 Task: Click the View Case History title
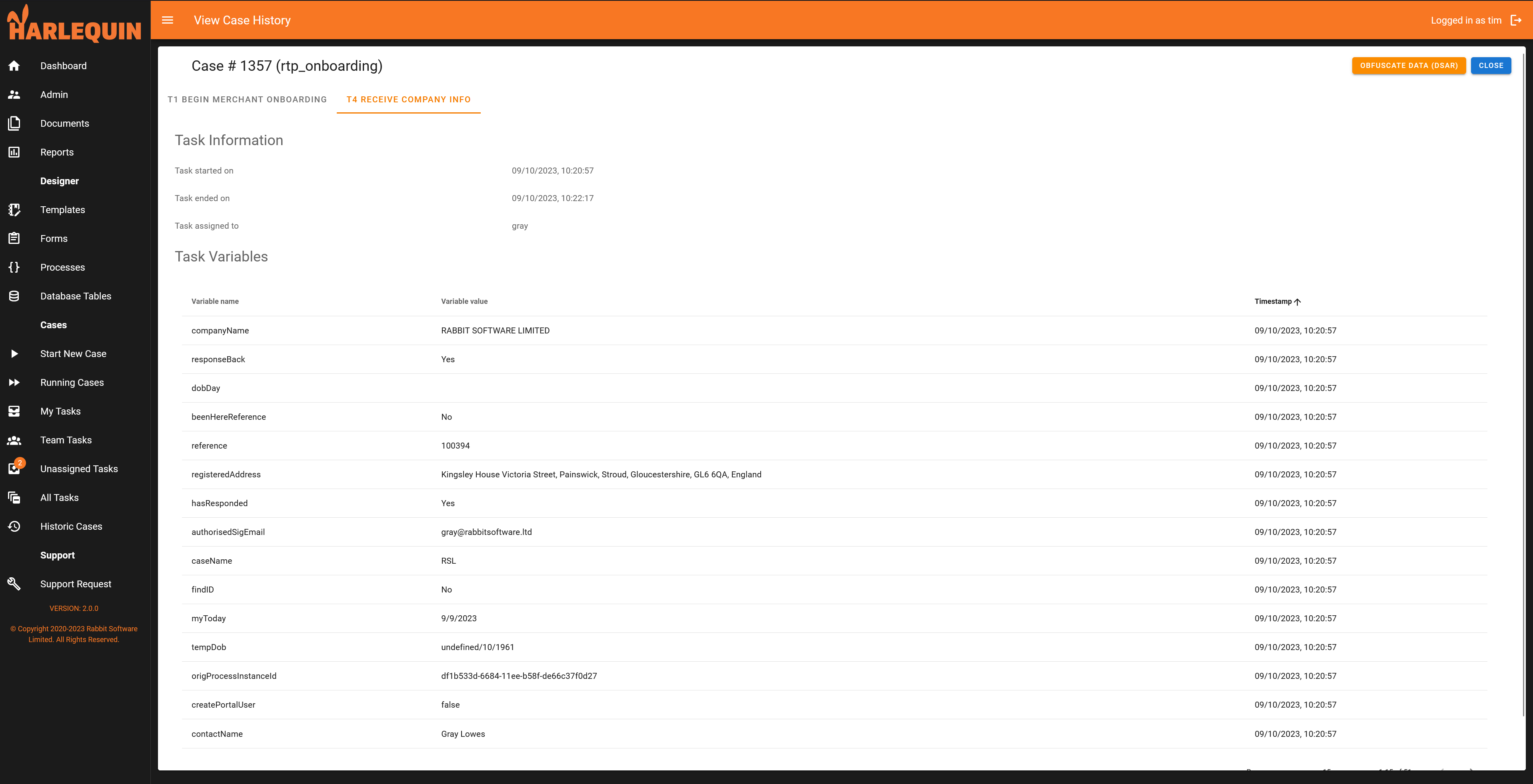[x=242, y=20]
